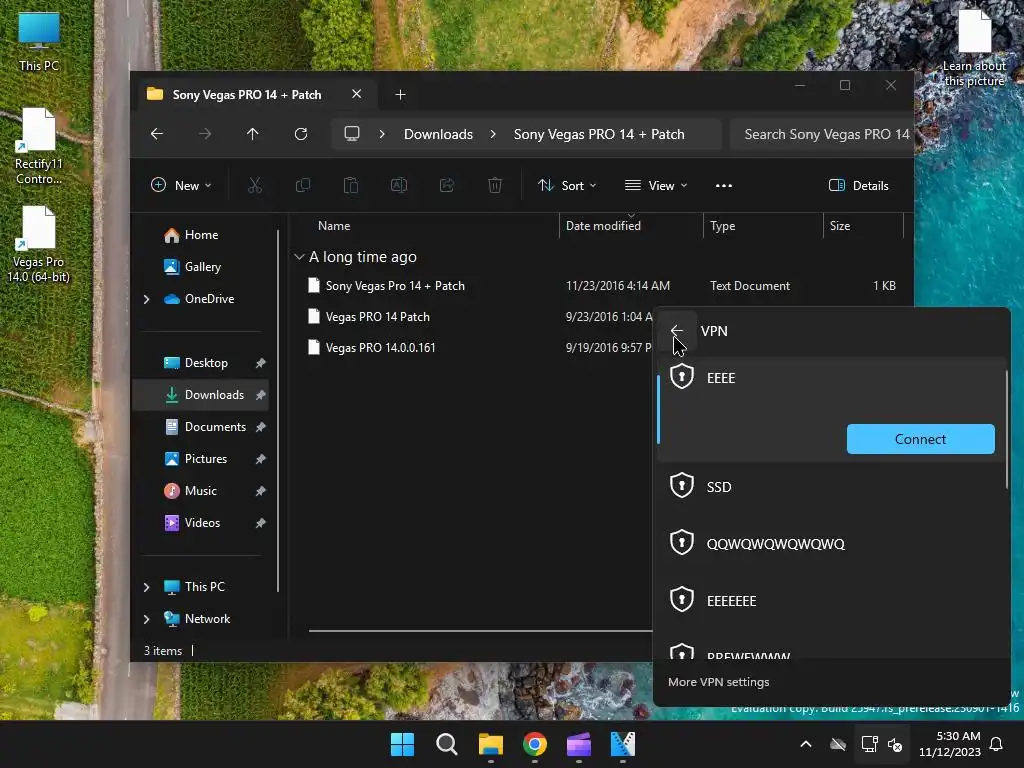Select the Sony Vegas Pro 14 + Patch file
This screenshot has height=768, width=1024.
click(x=395, y=286)
